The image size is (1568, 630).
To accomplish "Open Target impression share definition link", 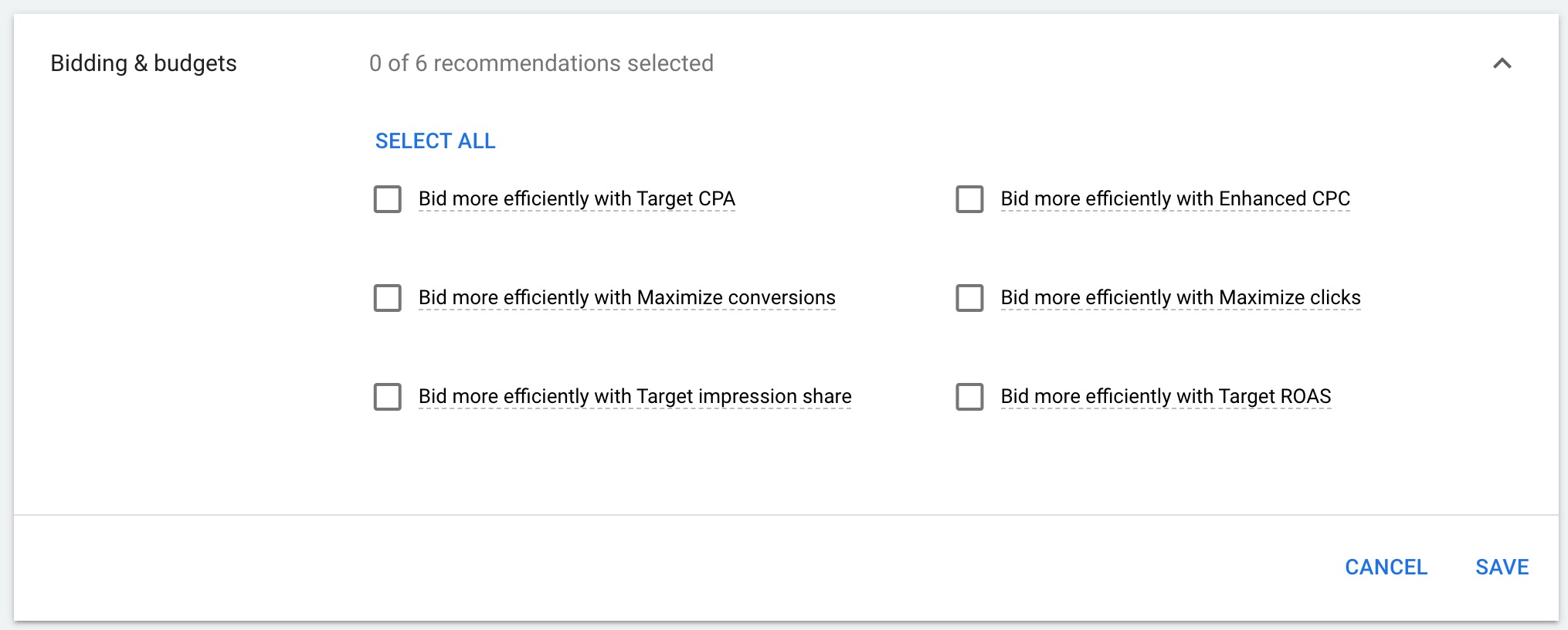I will pos(634,397).
